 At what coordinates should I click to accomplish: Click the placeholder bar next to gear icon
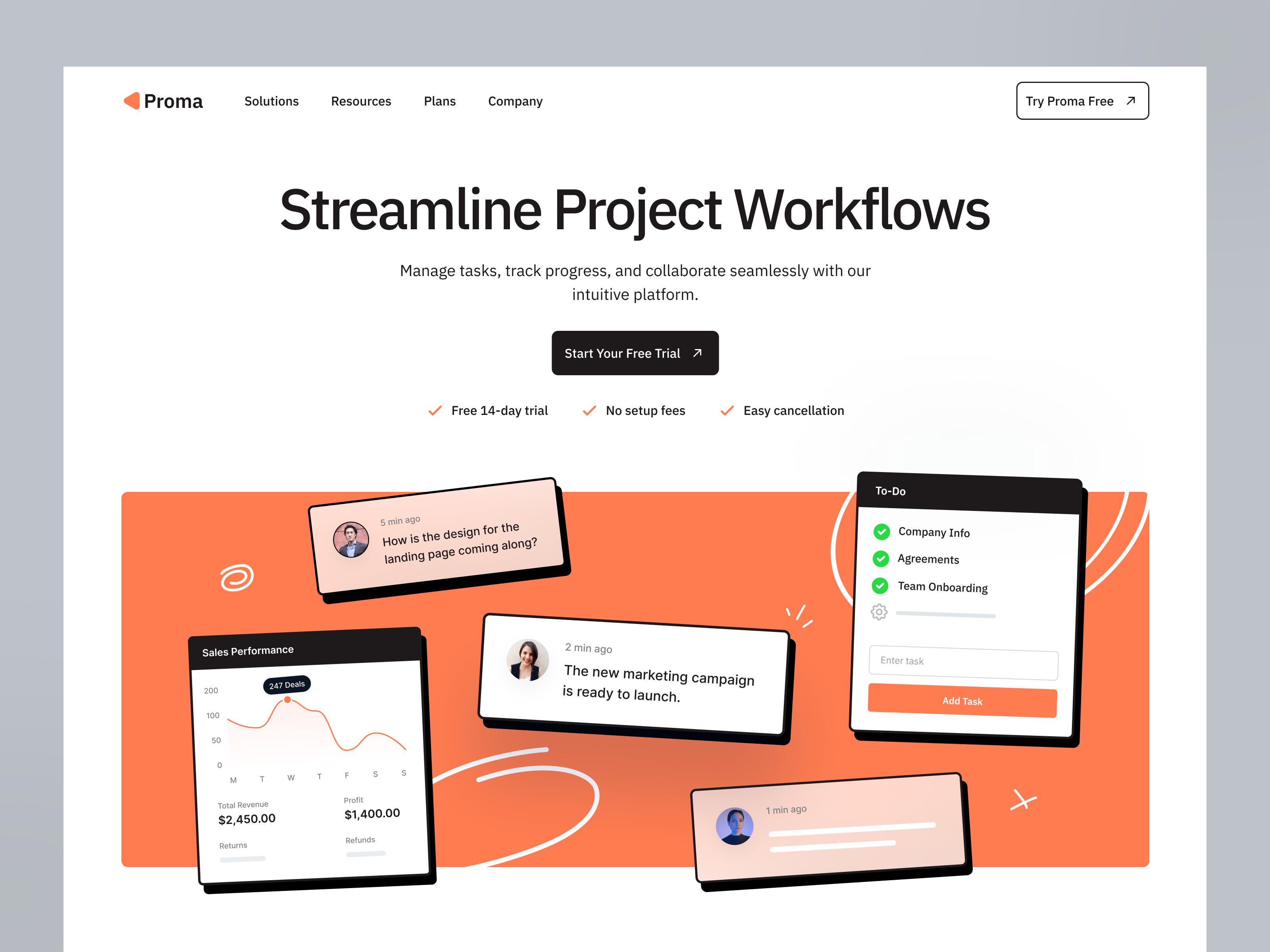click(x=946, y=614)
